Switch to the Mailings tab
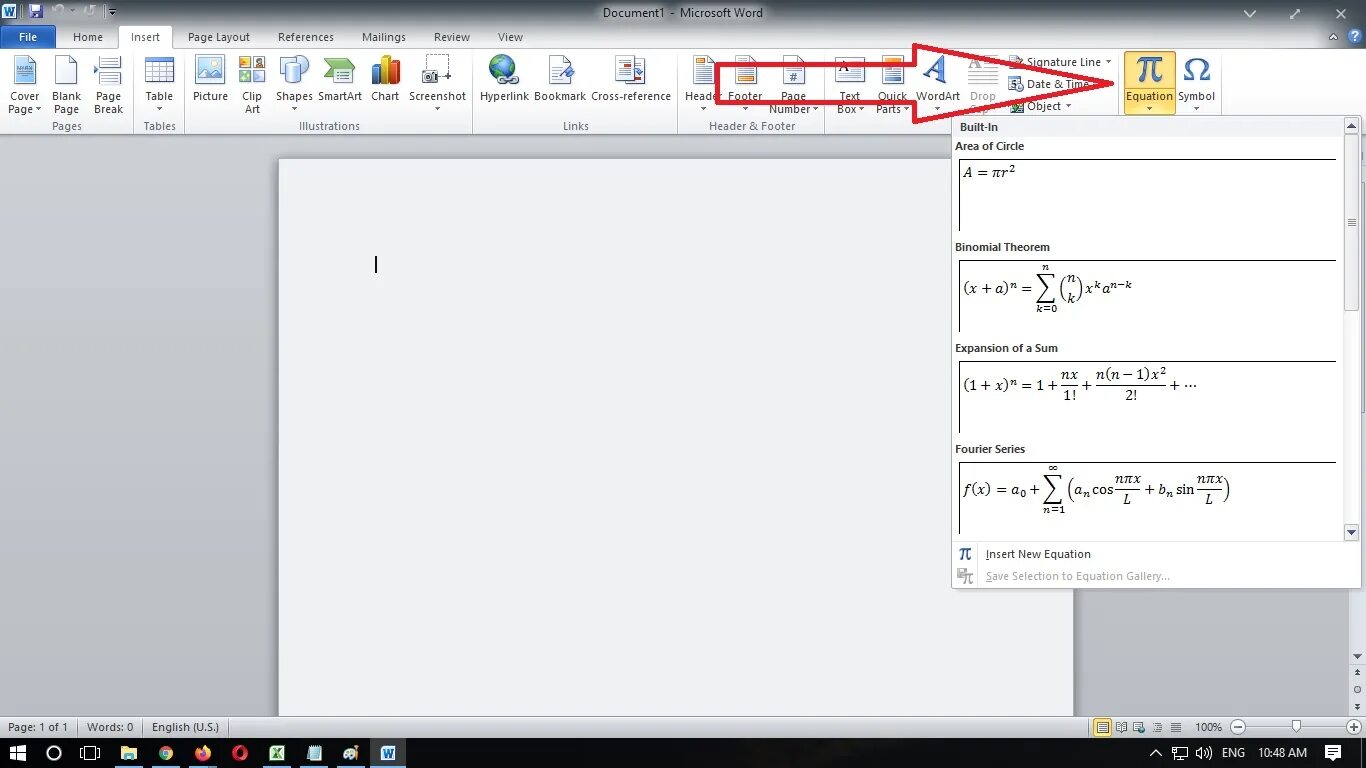 [x=384, y=37]
